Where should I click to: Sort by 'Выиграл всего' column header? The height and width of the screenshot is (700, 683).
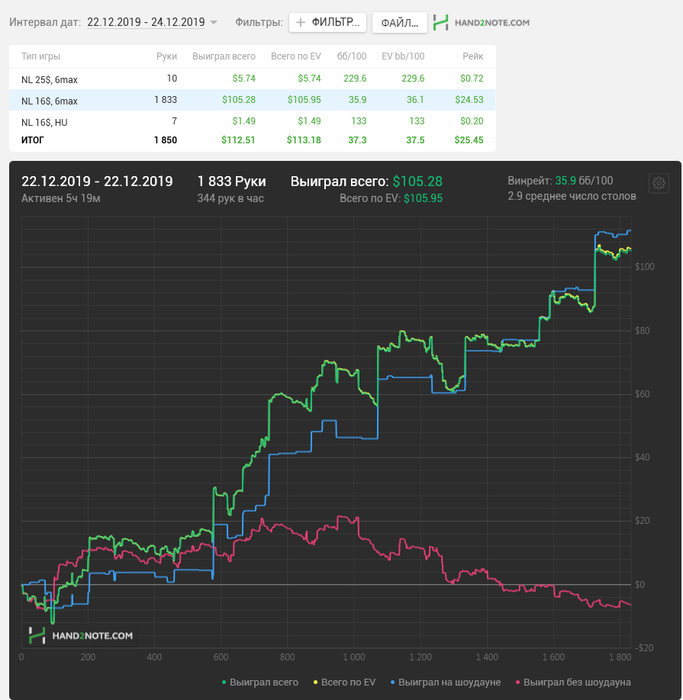tap(225, 56)
